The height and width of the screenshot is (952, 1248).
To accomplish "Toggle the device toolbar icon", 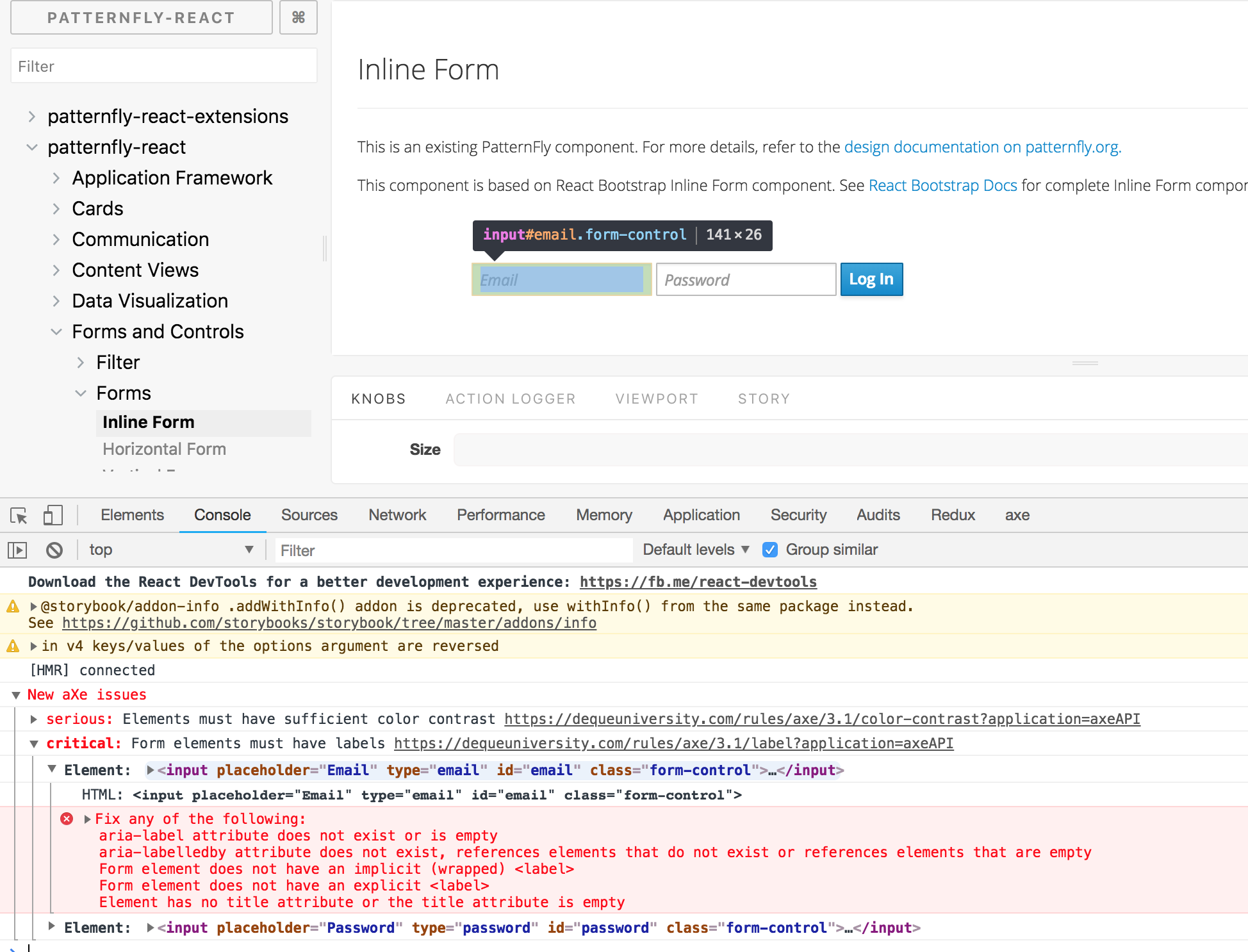I will coord(53,515).
